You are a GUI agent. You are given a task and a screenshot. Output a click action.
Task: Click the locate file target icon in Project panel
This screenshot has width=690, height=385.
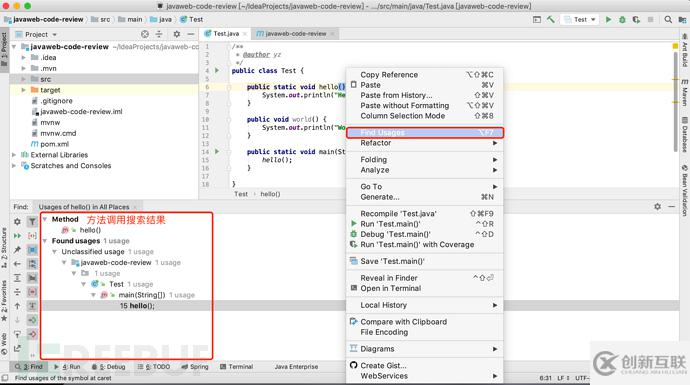coord(145,34)
